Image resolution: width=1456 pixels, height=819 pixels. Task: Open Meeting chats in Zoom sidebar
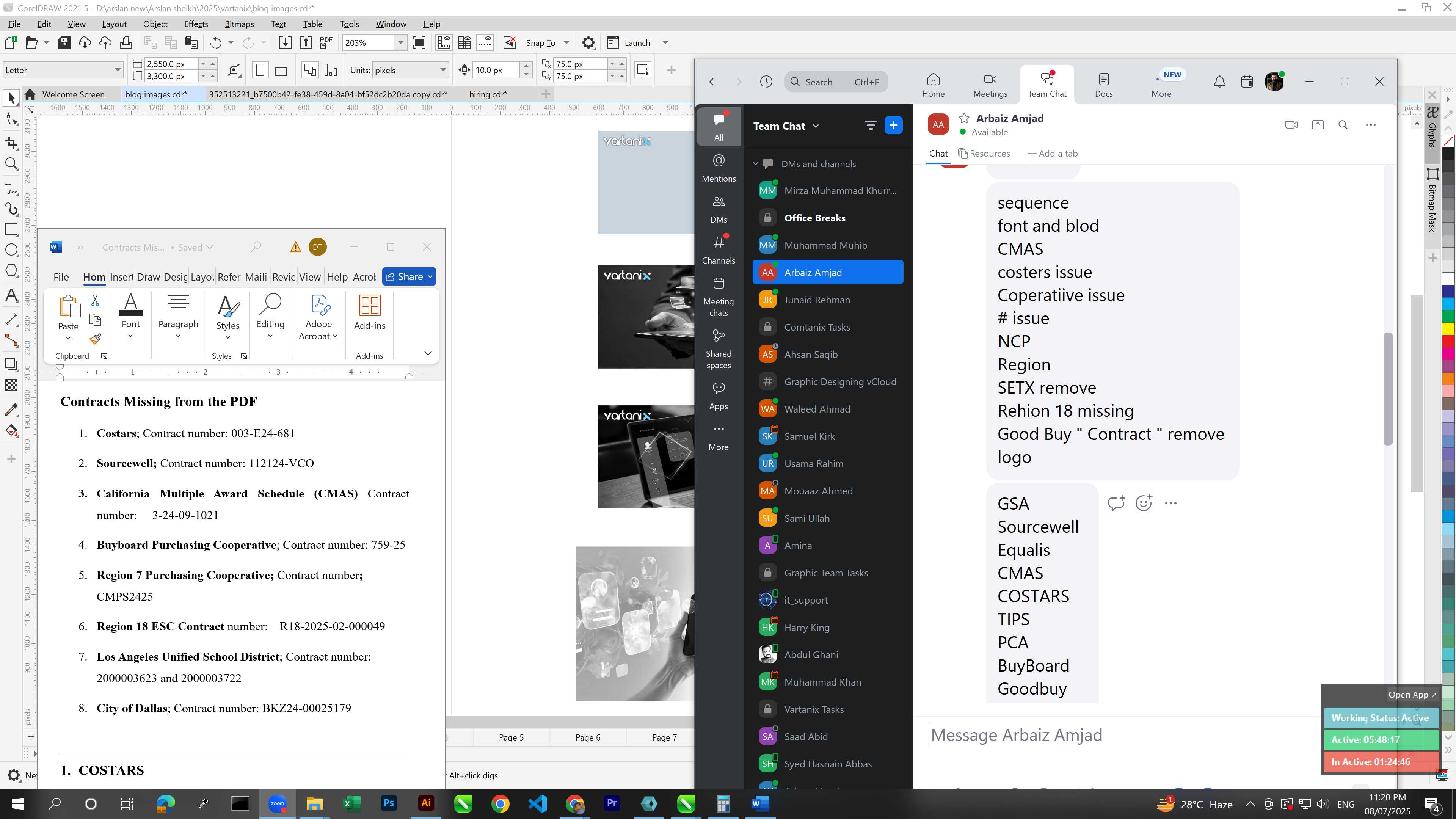[719, 297]
